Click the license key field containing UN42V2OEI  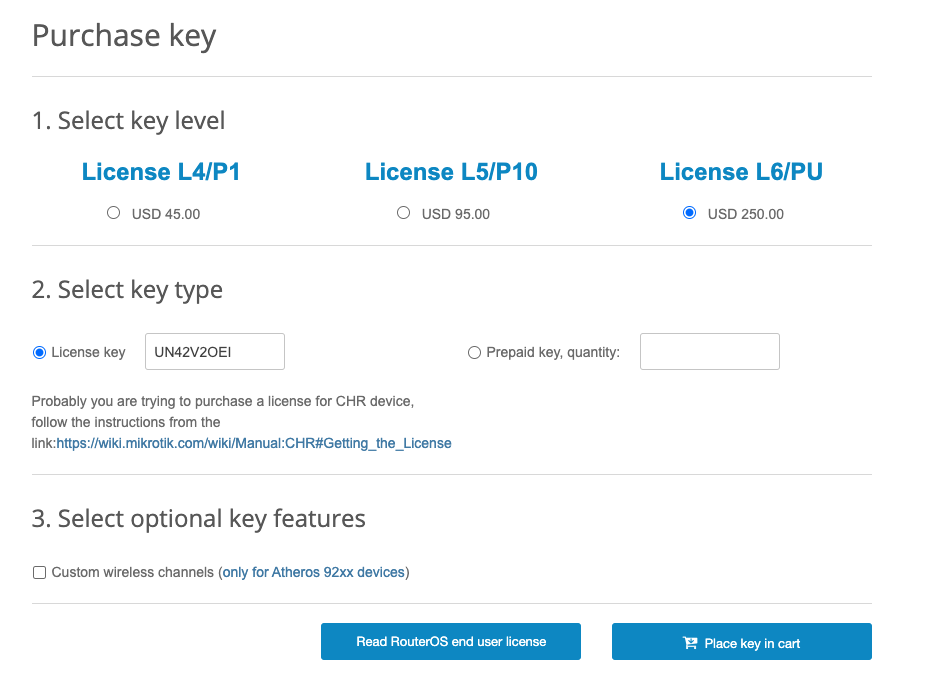pos(215,352)
